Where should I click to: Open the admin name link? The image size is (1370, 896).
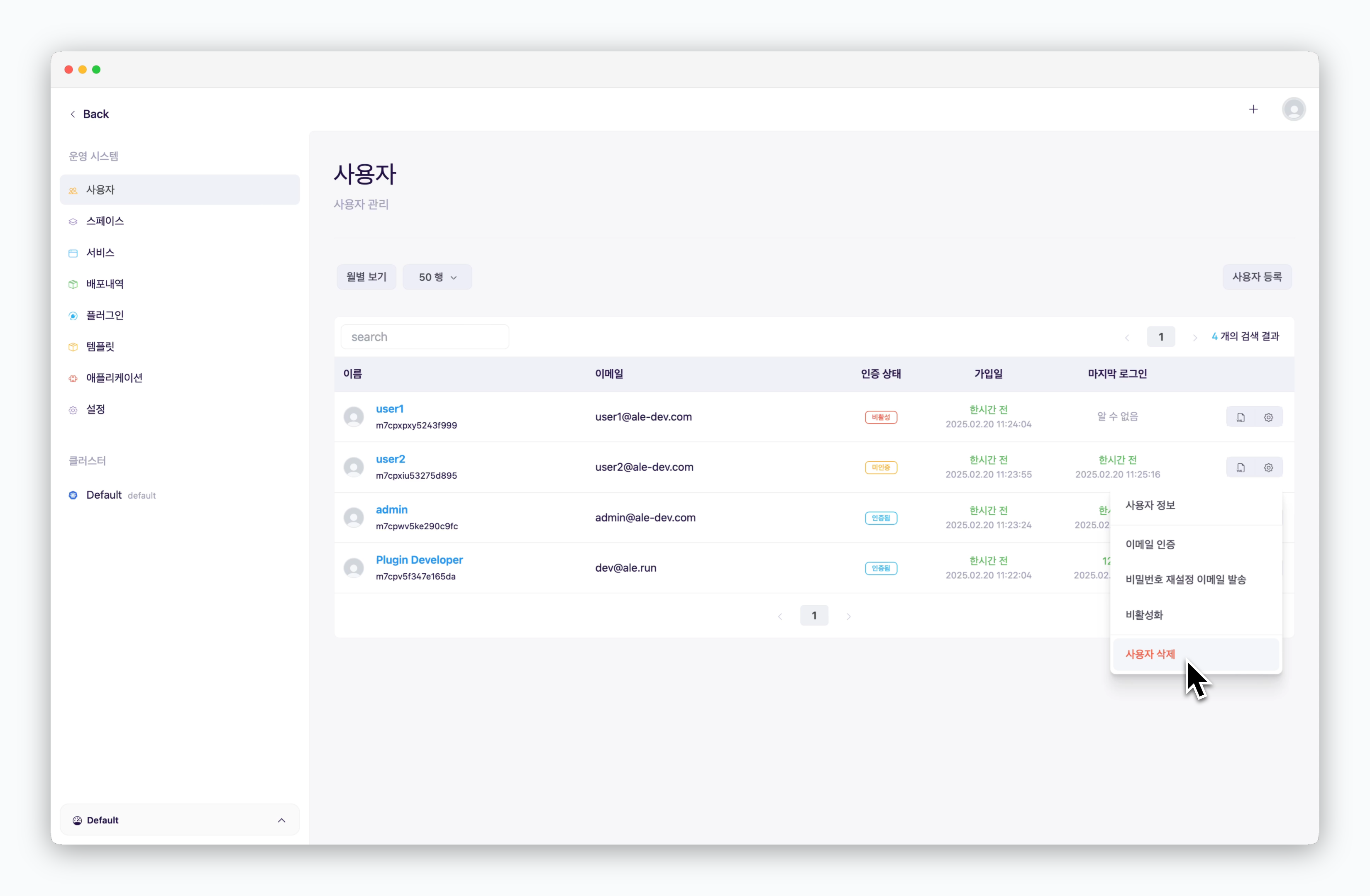[391, 509]
